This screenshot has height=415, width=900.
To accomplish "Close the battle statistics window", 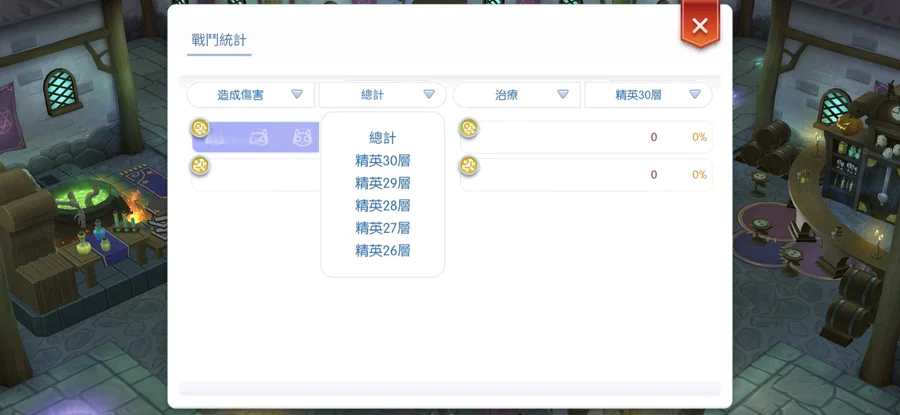I will click(x=700, y=25).
